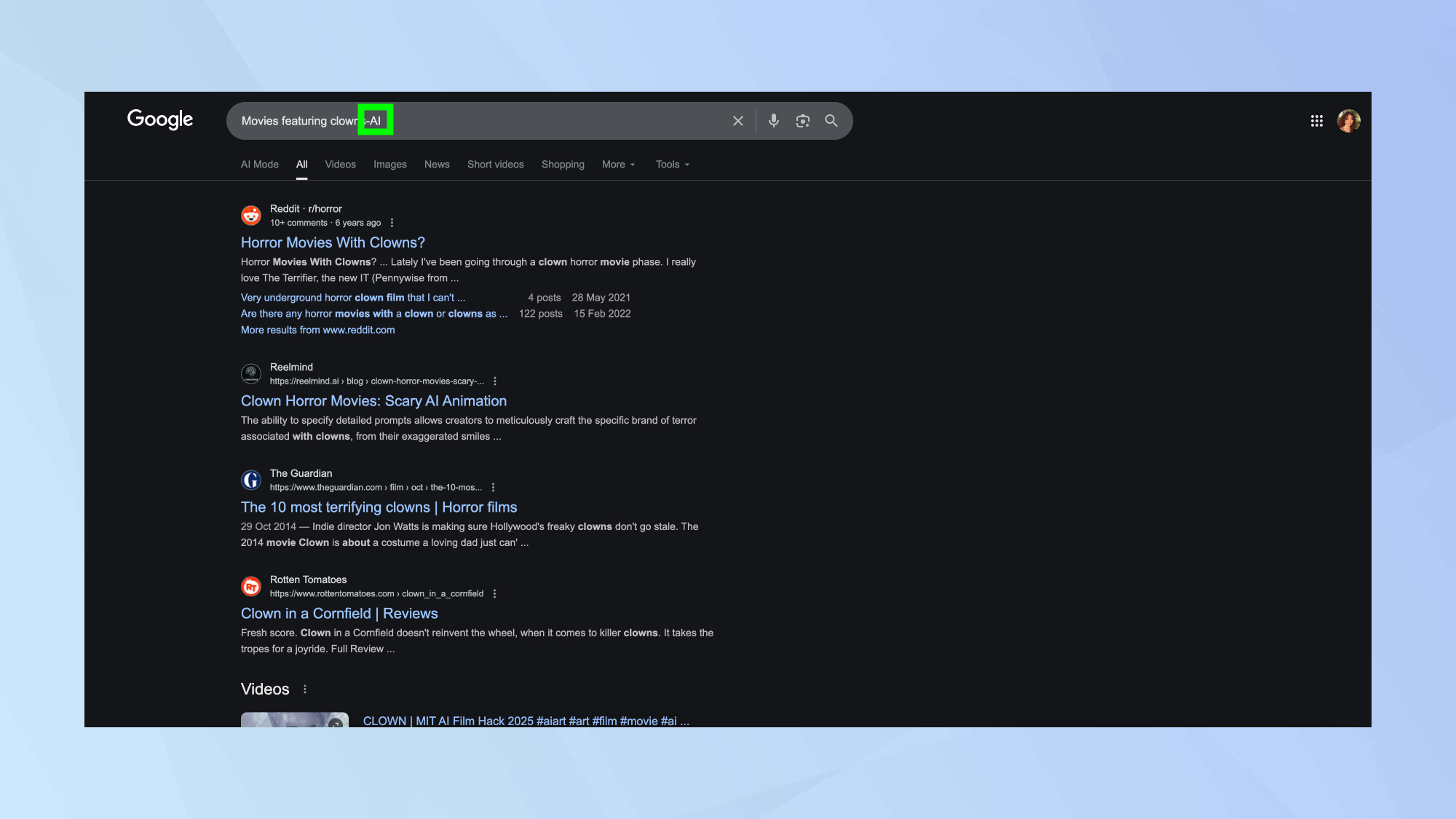The image size is (1456, 819).
Task: Switch to the AI Mode tab
Action: click(259, 165)
